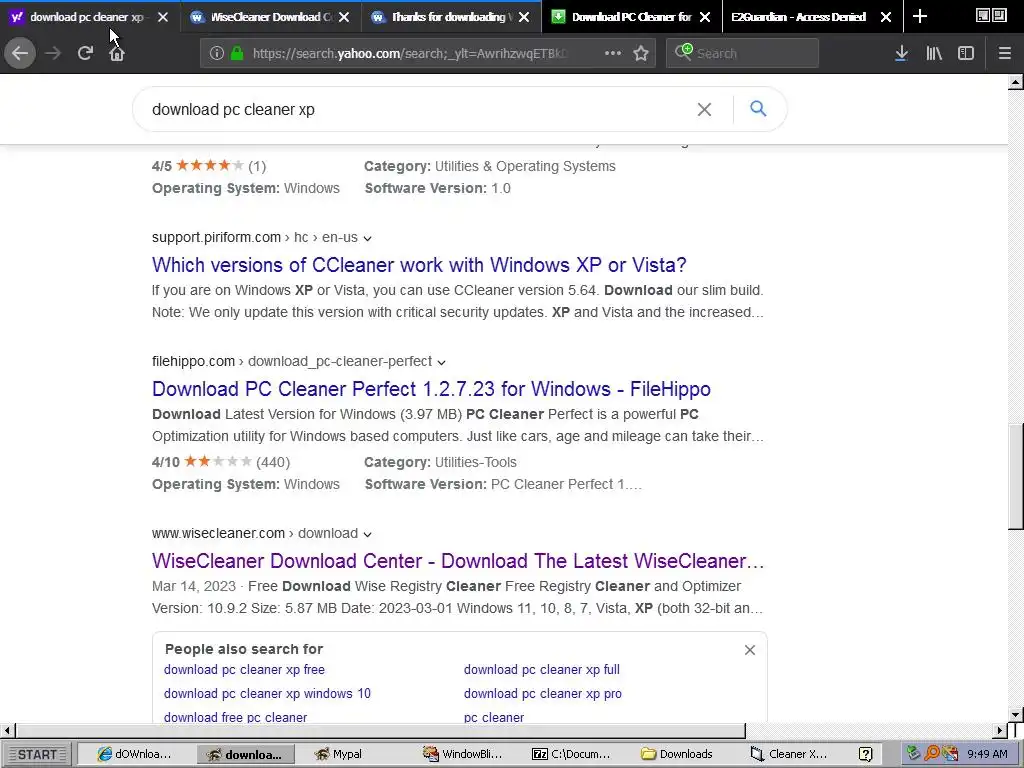Go back with the browser back arrow
The image size is (1024, 768).
[x=20, y=53]
